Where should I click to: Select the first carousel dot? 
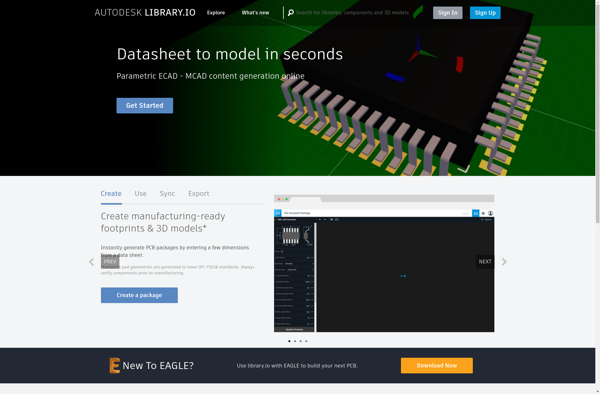click(289, 341)
